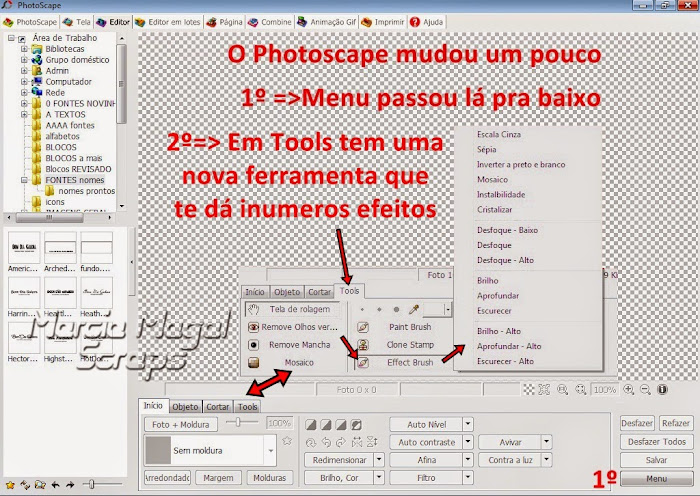Open the Editor em lotes tab
This screenshot has height=496, width=700.
tap(168, 22)
